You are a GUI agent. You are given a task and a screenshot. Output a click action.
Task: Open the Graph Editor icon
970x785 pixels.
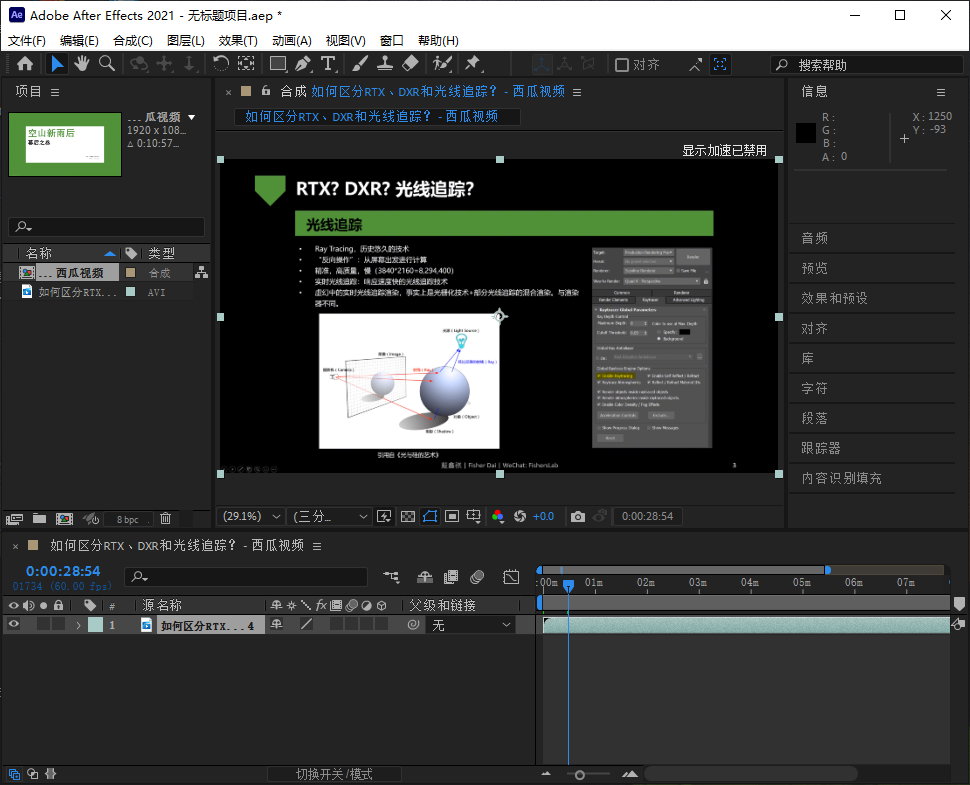(512, 577)
